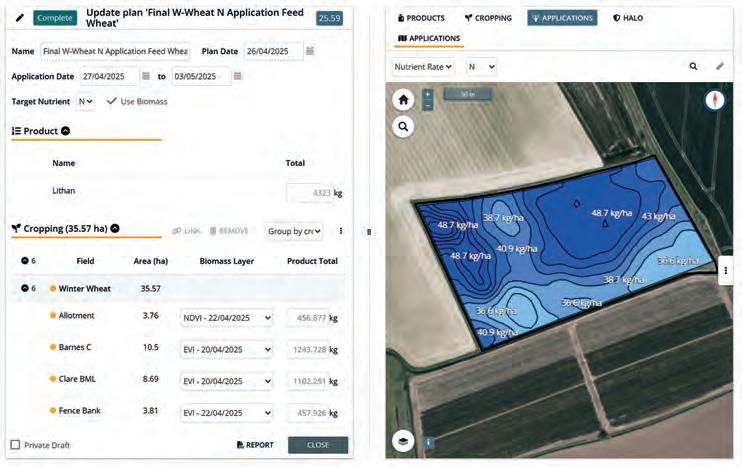This screenshot has height=467, width=742.
Task: Click Barnes C product total field
Action: tap(308, 350)
